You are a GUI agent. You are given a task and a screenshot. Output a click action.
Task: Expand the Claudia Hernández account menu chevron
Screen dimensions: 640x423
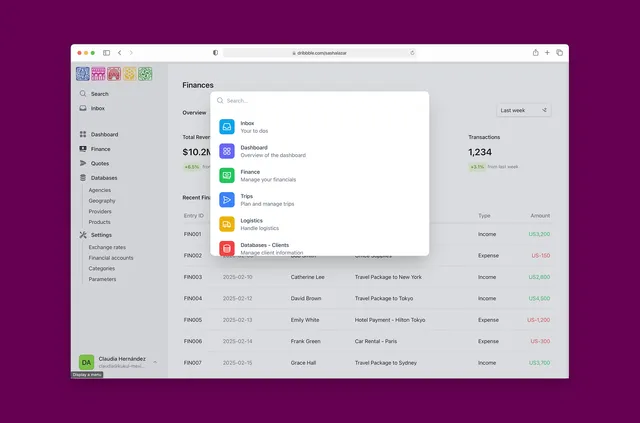click(155, 362)
